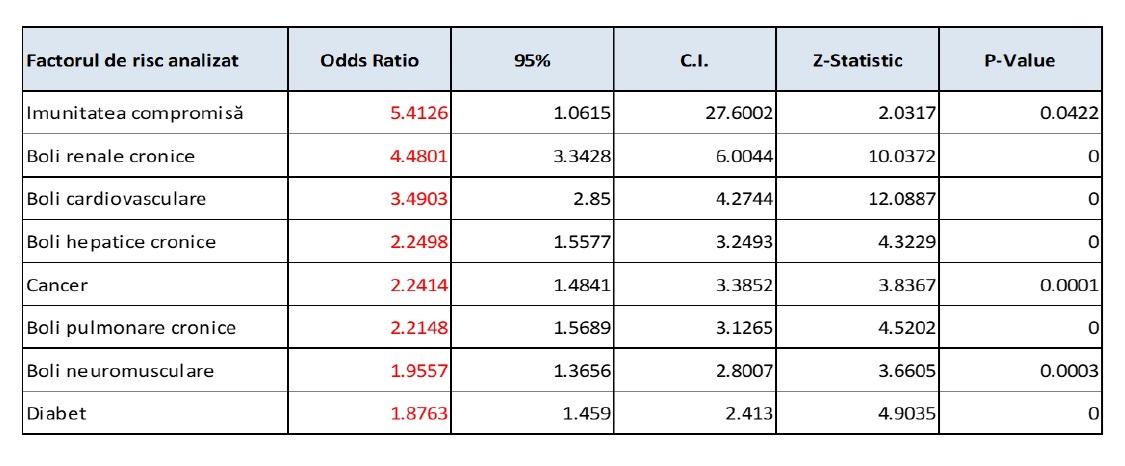This screenshot has height=466, width=1125.
Task: Click the 'Imunitatea compromisă' row label
Action: tap(135, 114)
